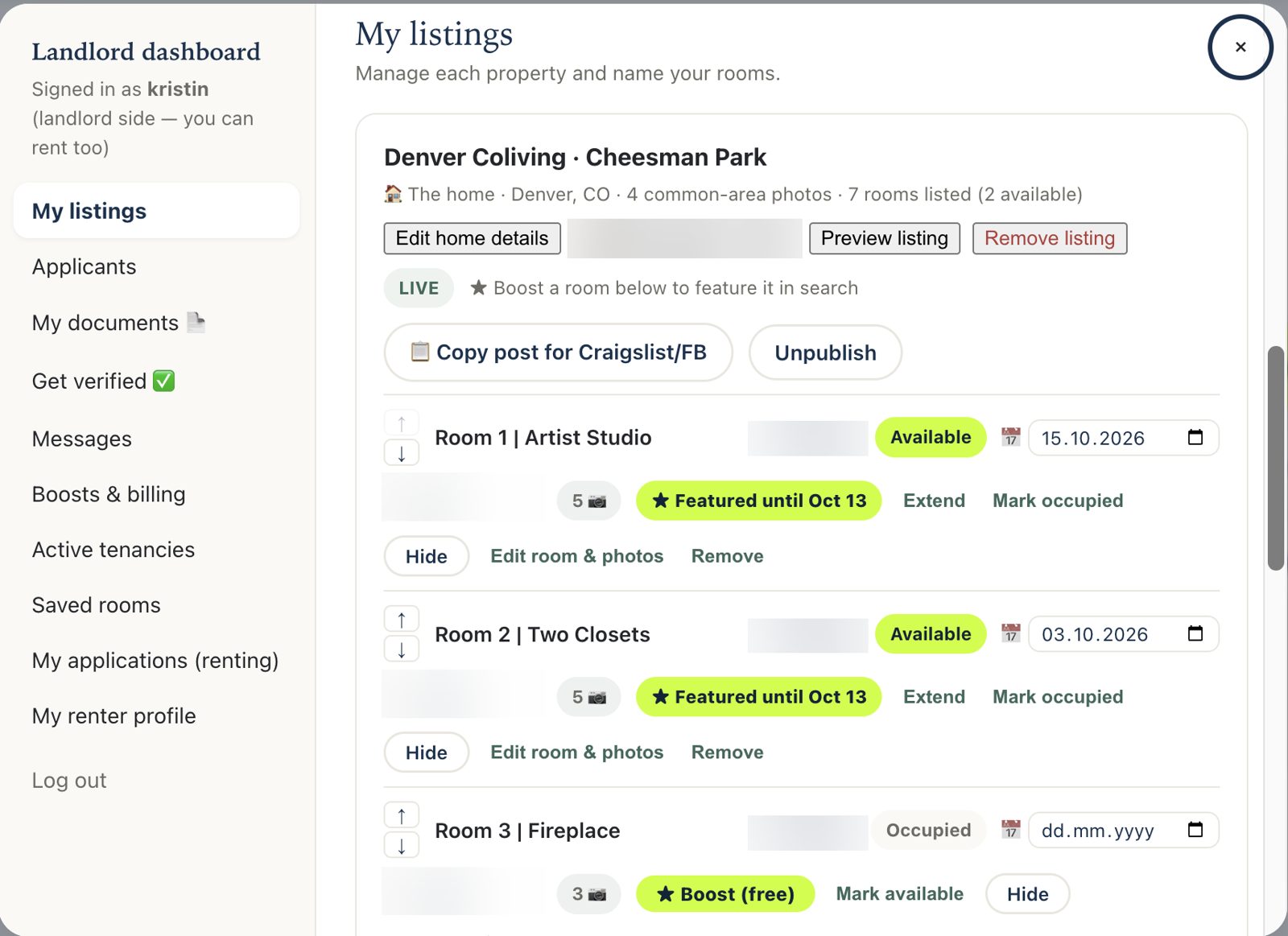Screen dimensions: 1288x936
Task: Toggle Room 2 Available status pill
Action: tap(931, 634)
